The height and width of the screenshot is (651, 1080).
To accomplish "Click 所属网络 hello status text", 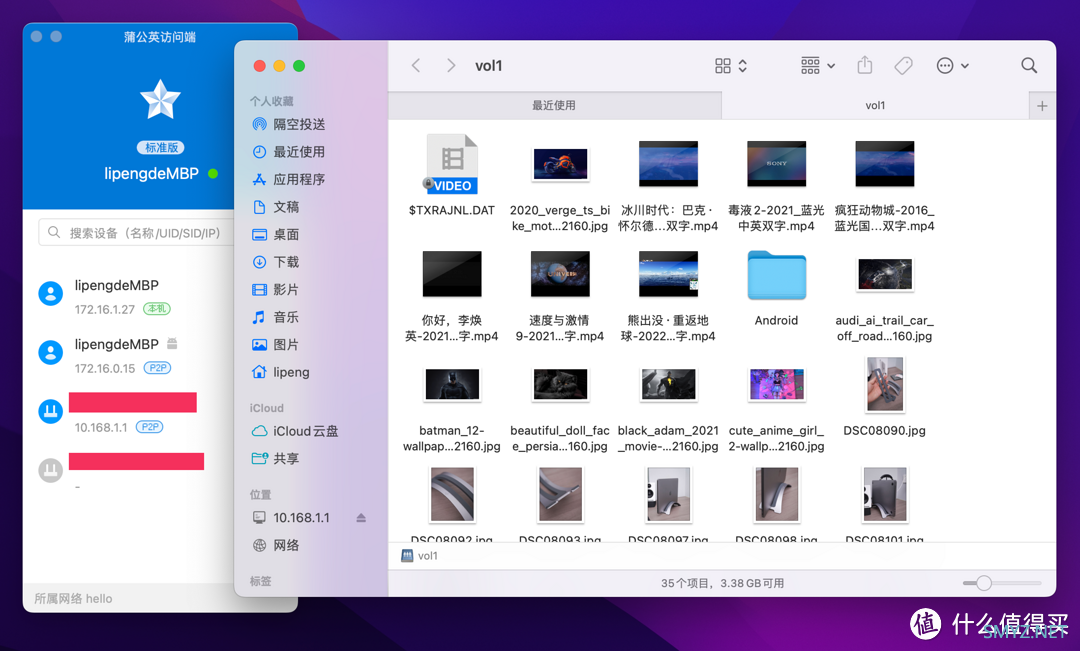I will tap(73, 599).
